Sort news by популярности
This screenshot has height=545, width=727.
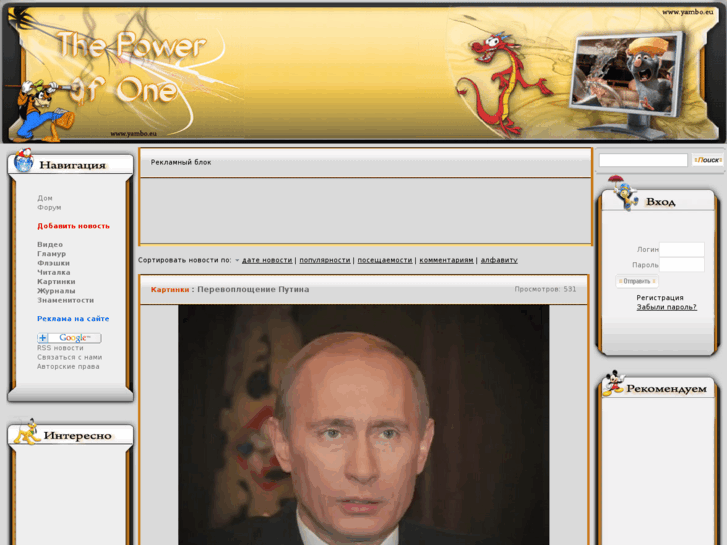pyautogui.click(x=325, y=260)
